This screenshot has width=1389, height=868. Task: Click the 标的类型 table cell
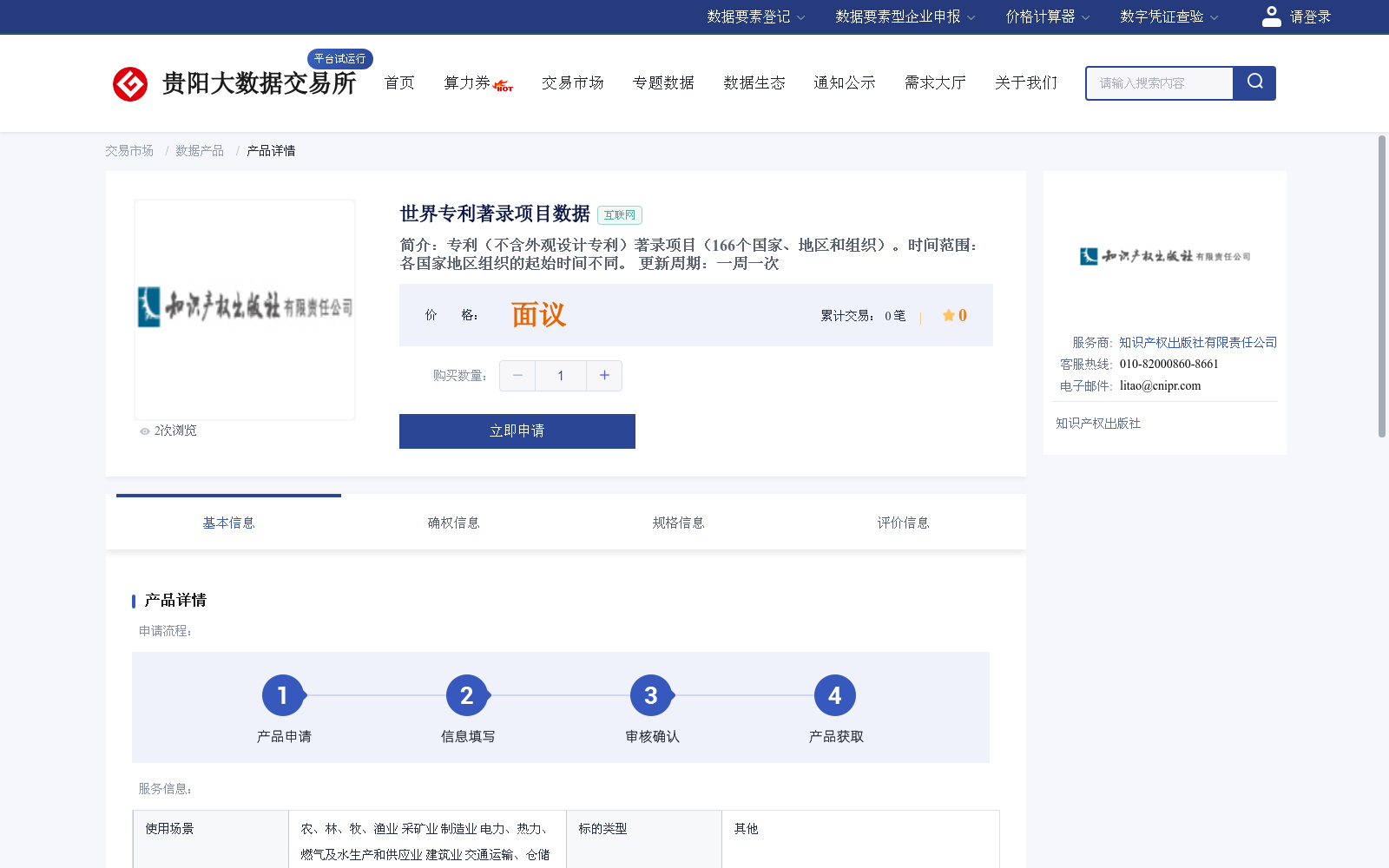[x=644, y=838]
